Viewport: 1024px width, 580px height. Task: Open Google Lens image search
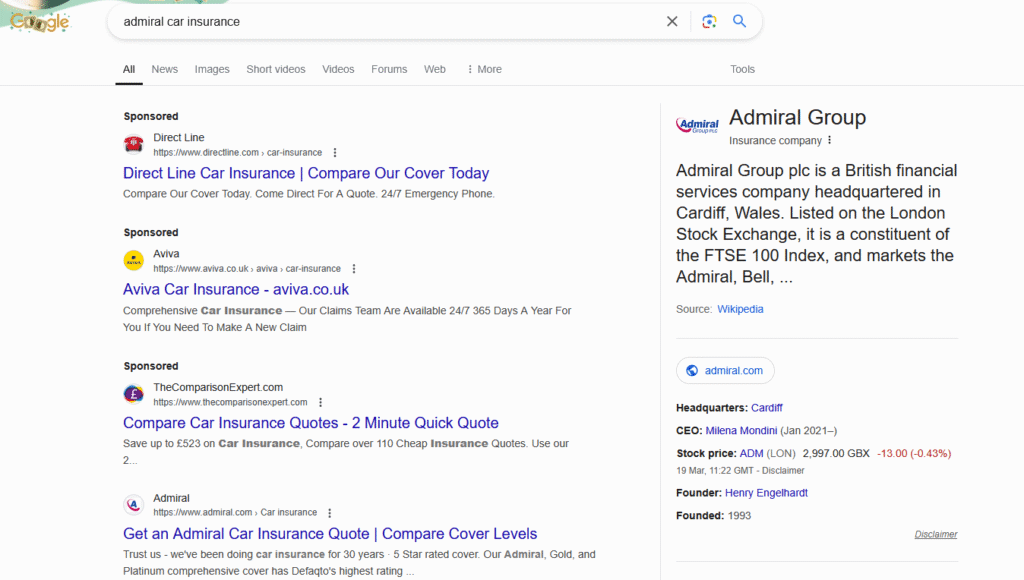tap(709, 21)
